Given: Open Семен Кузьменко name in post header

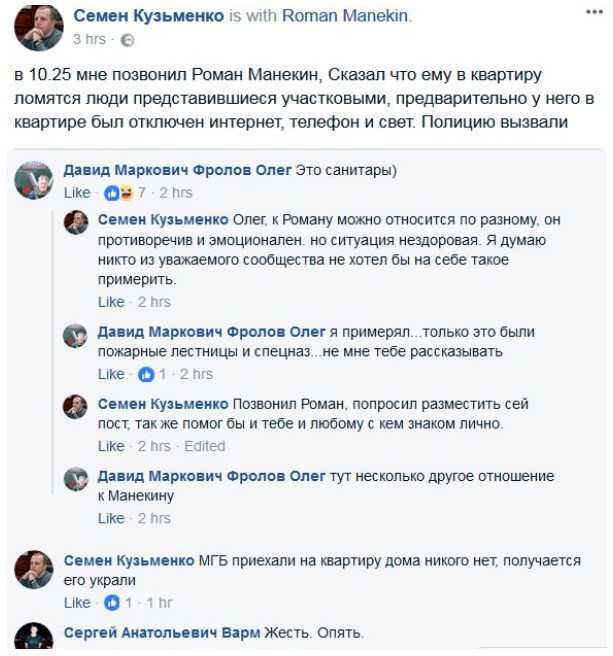Looking at the screenshot, I should click(x=149, y=16).
